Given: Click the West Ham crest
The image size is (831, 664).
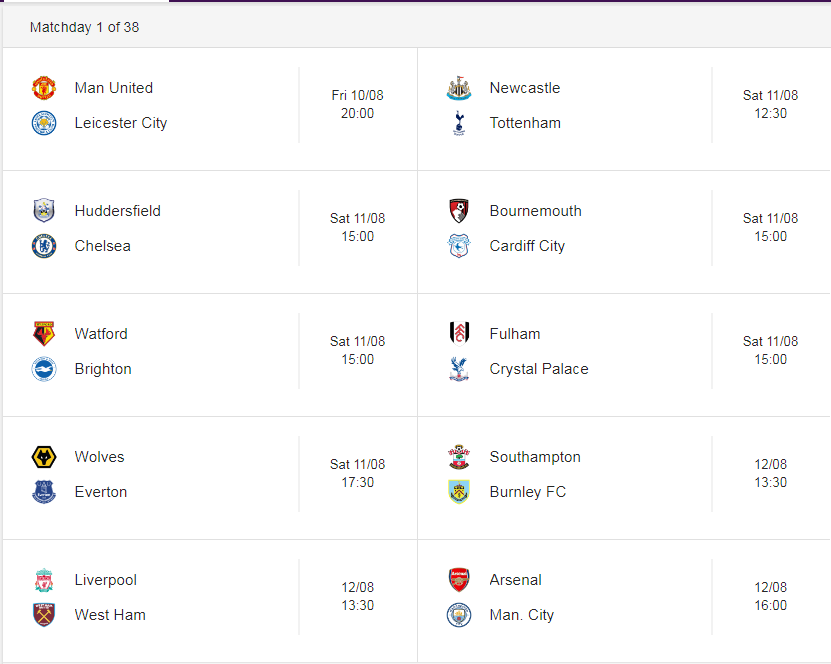Looking at the screenshot, I should (44, 615).
